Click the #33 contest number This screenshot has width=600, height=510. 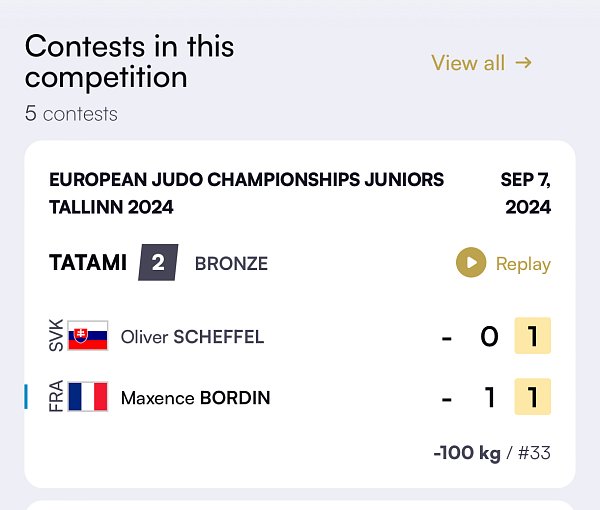(x=535, y=453)
